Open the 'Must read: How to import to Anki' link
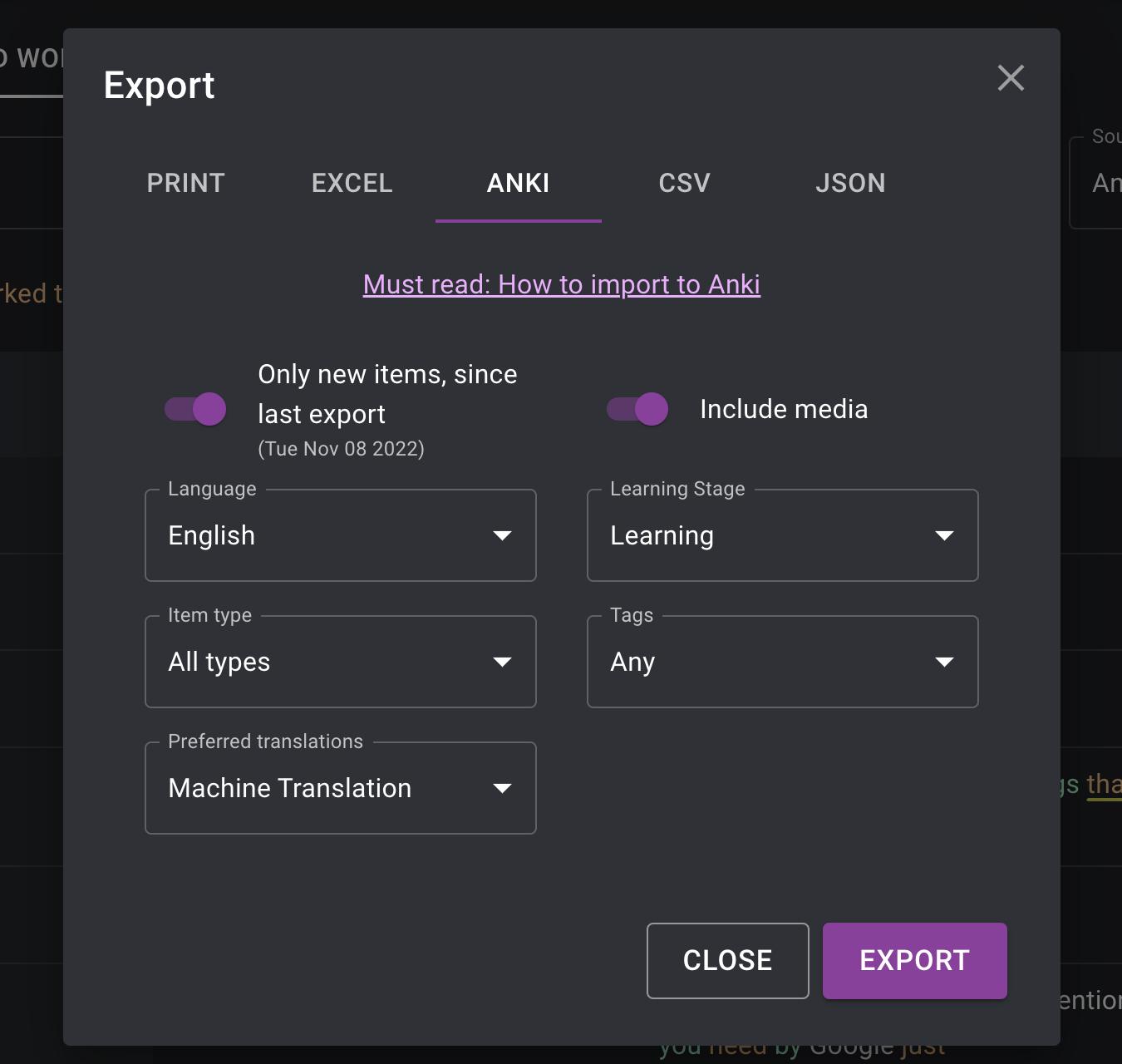1122x1064 pixels. click(561, 284)
